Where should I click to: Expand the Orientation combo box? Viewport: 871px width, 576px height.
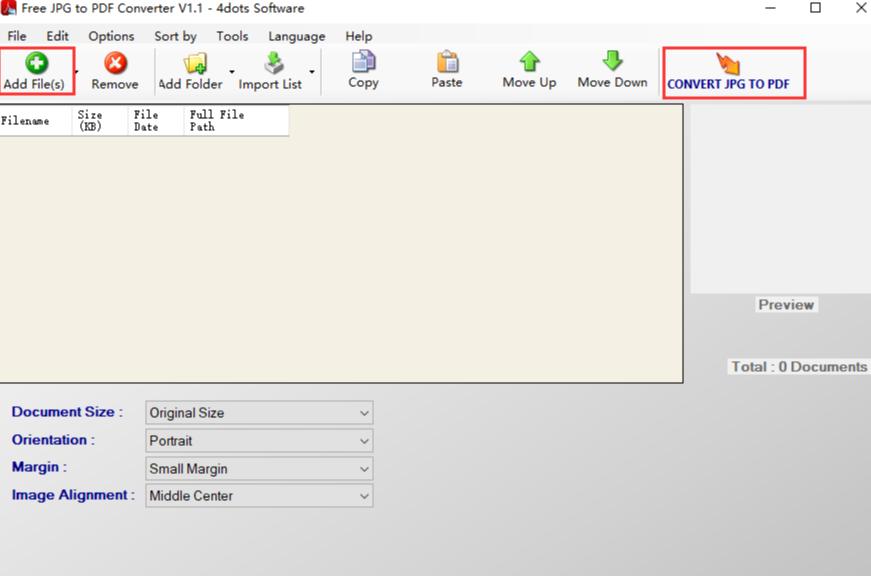coord(364,440)
